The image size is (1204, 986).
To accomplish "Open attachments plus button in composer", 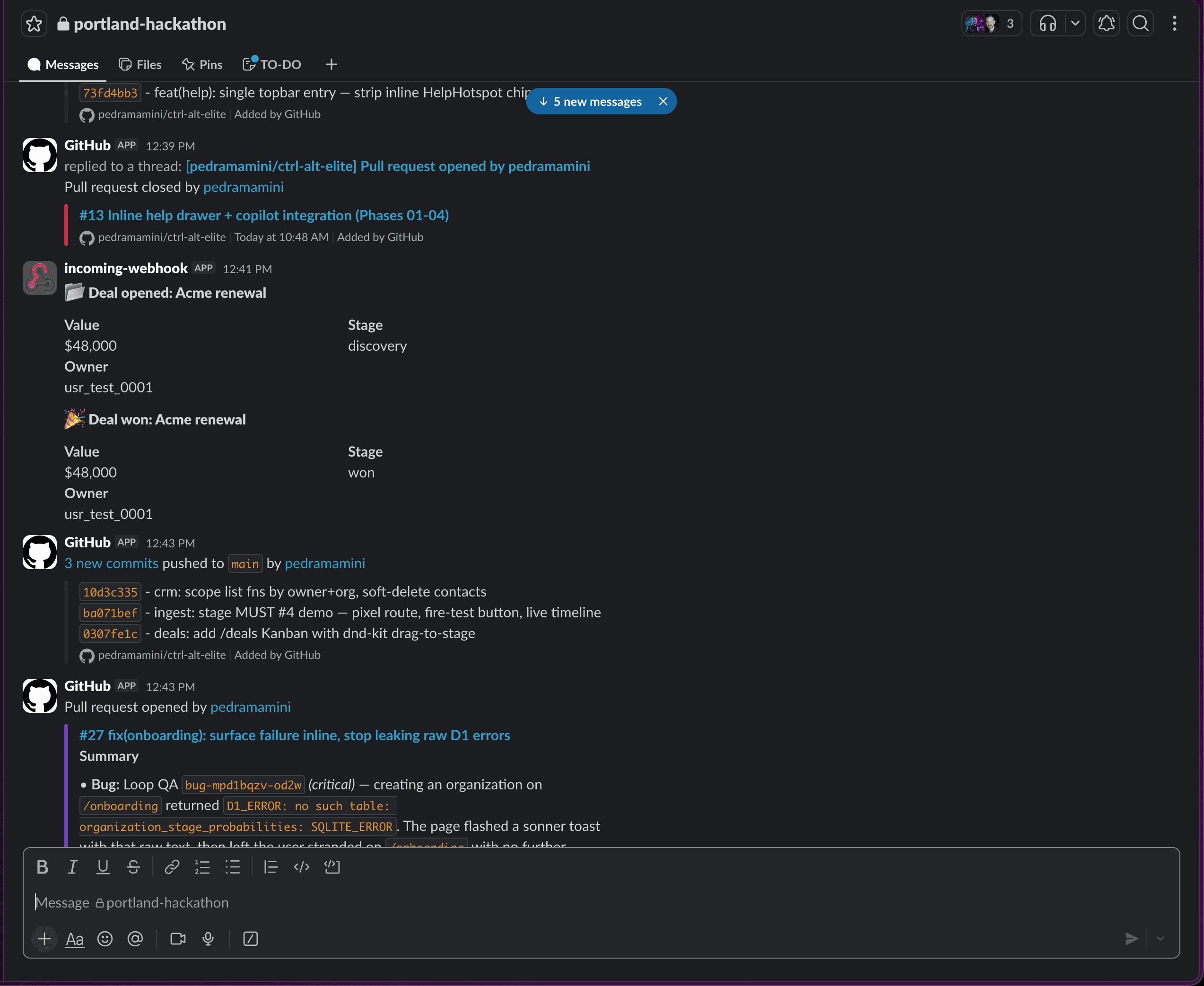I will point(44,939).
